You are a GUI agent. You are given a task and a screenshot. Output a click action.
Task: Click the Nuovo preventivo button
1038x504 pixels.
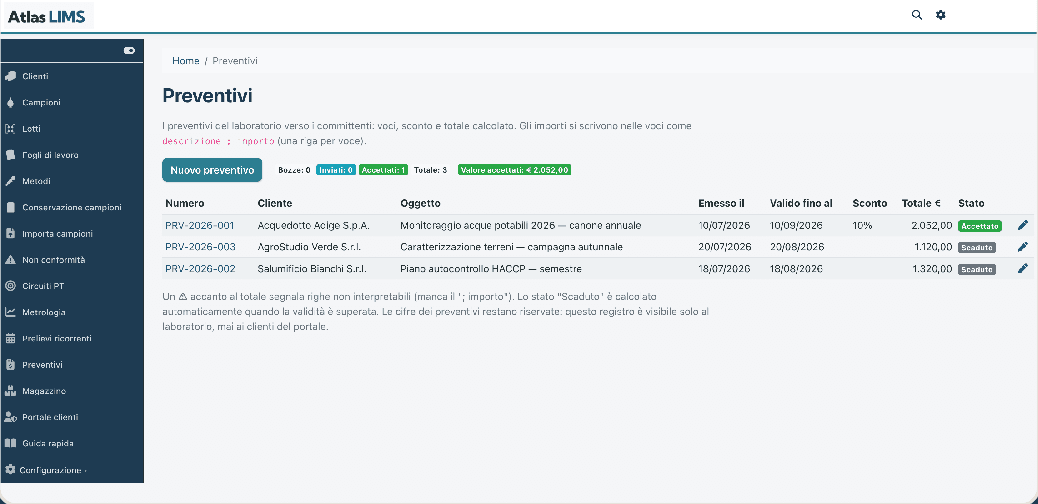pyautogui.click(x=212, y=170)
